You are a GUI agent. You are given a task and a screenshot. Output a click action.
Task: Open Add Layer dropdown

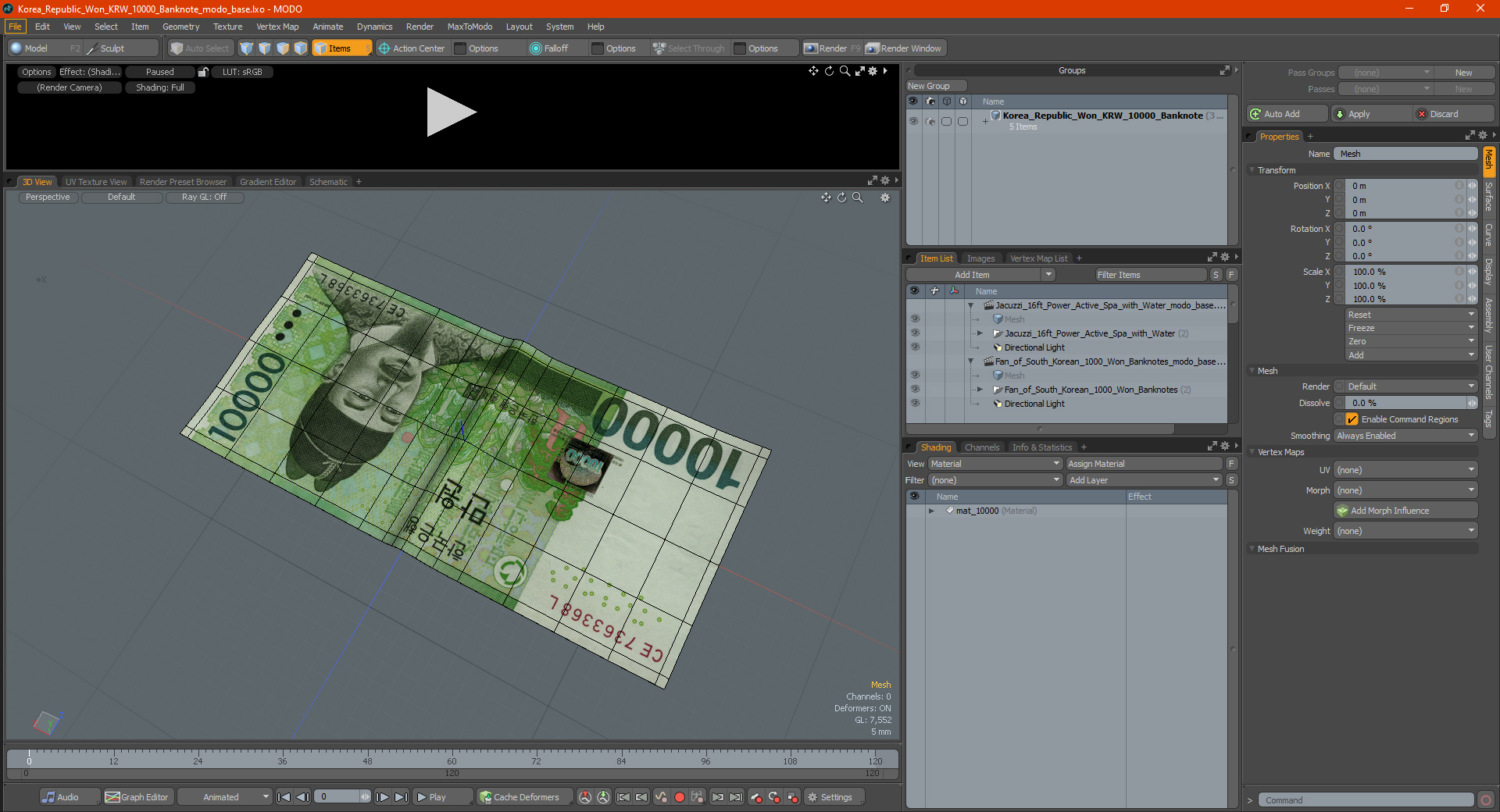(x=1145, y=480)
